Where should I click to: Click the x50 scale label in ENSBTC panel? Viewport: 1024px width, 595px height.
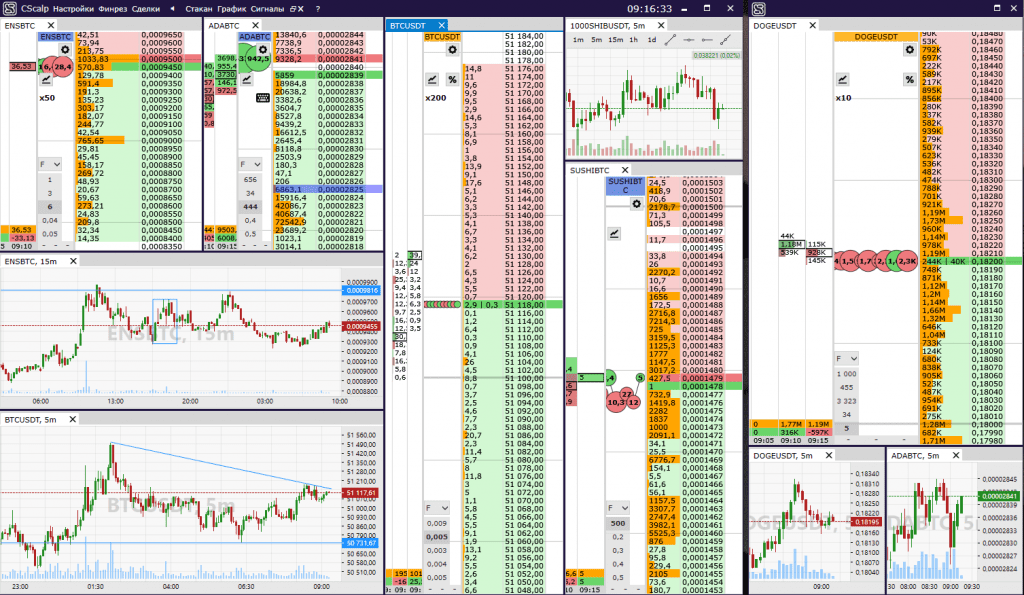coord(47,98)
